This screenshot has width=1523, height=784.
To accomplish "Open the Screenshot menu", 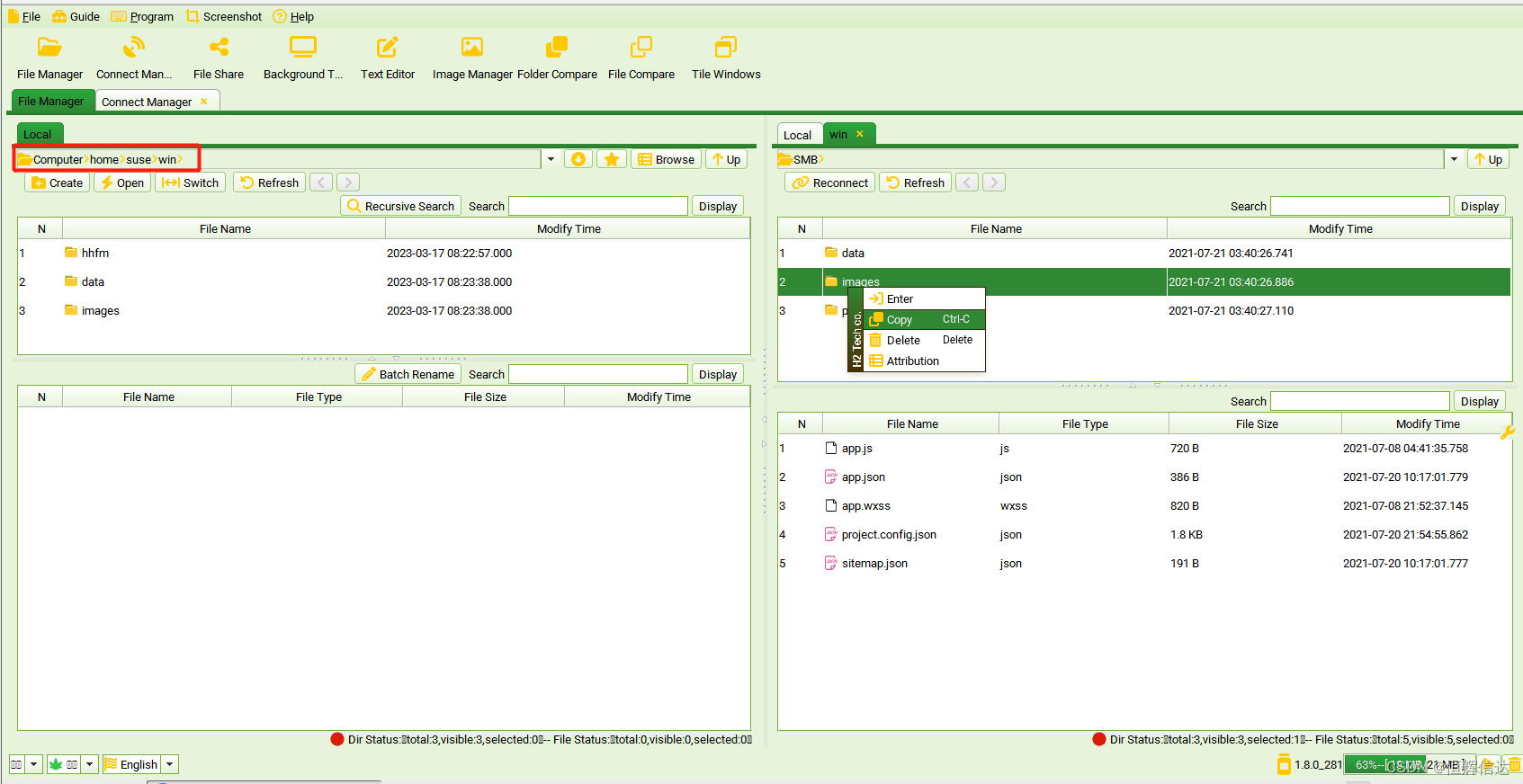I will pos(224,16).
